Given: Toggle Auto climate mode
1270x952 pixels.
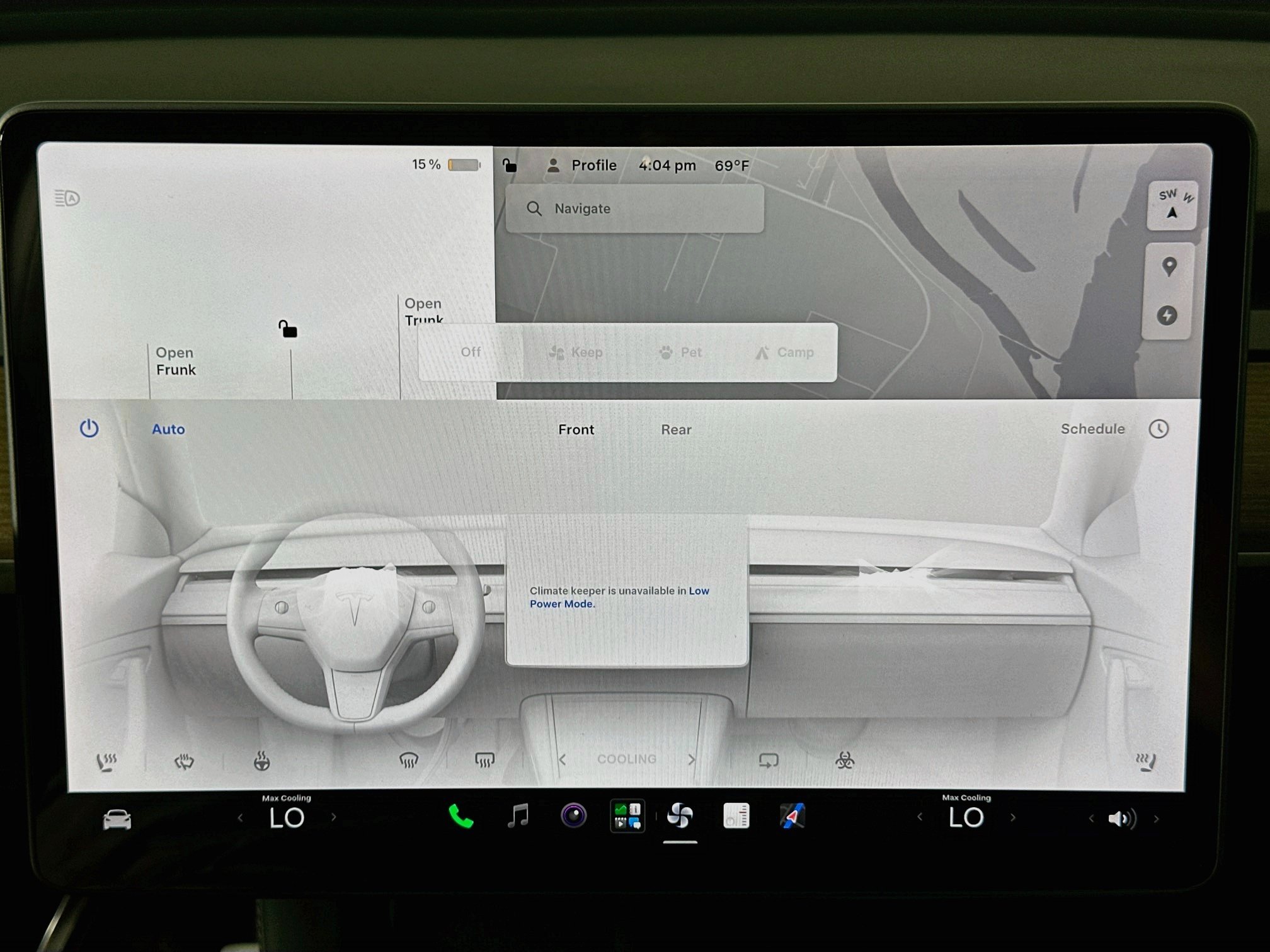Looking at the screenshot, I should point(168,429).
